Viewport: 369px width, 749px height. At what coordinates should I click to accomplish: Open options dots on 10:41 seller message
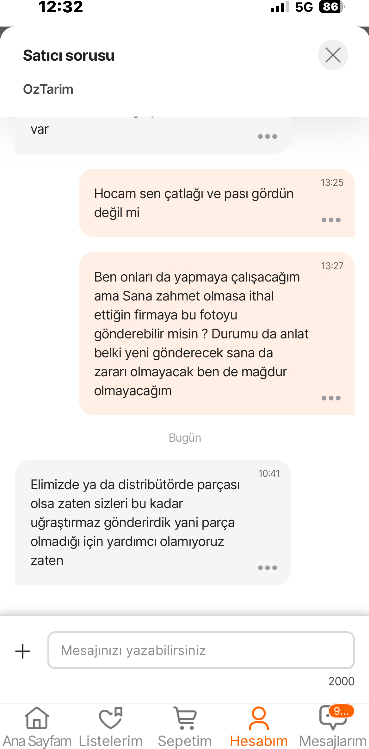pos(267,567)
